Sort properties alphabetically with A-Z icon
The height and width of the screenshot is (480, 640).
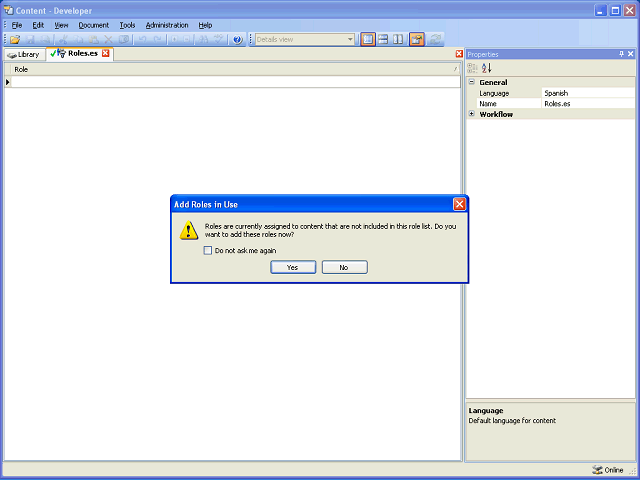(x=487, y=68)
